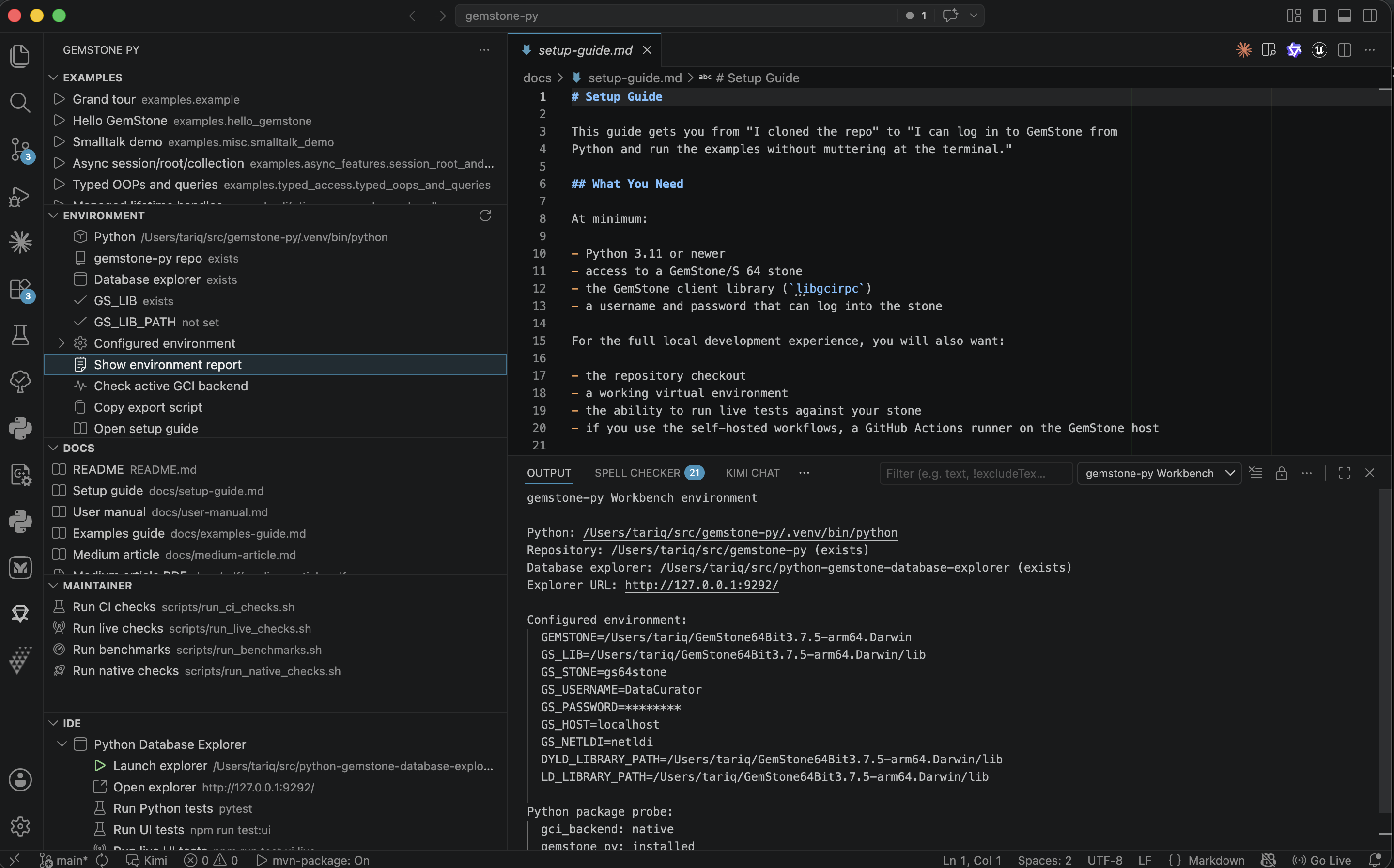Screen dimensions: 1394x868
Task: Collapse the DOCS section
Action: (53, 447)
